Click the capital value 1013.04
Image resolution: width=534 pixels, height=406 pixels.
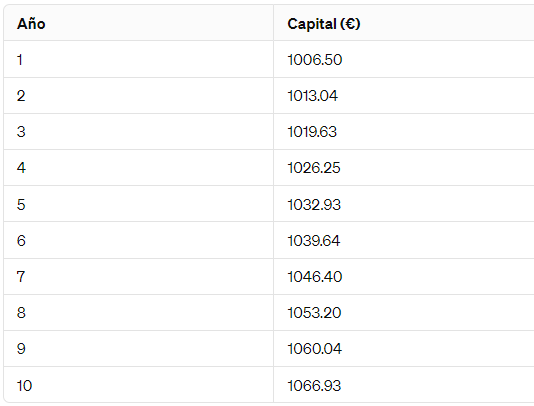coord(313,96)
